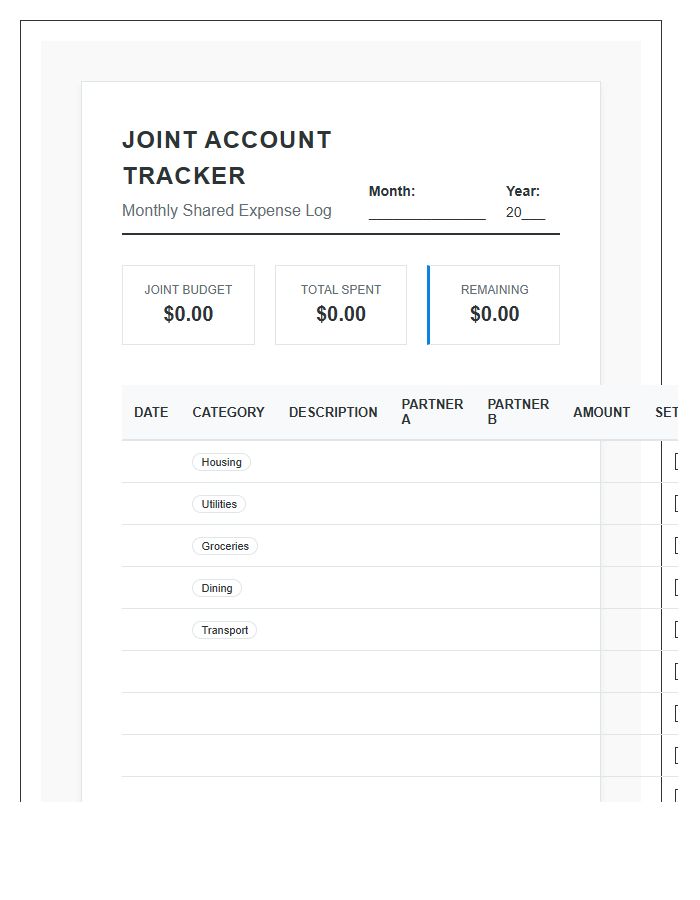The image size is (700, 900).
Task: Tick the settled checkbox in Groceries row
Action: point(676,545)
